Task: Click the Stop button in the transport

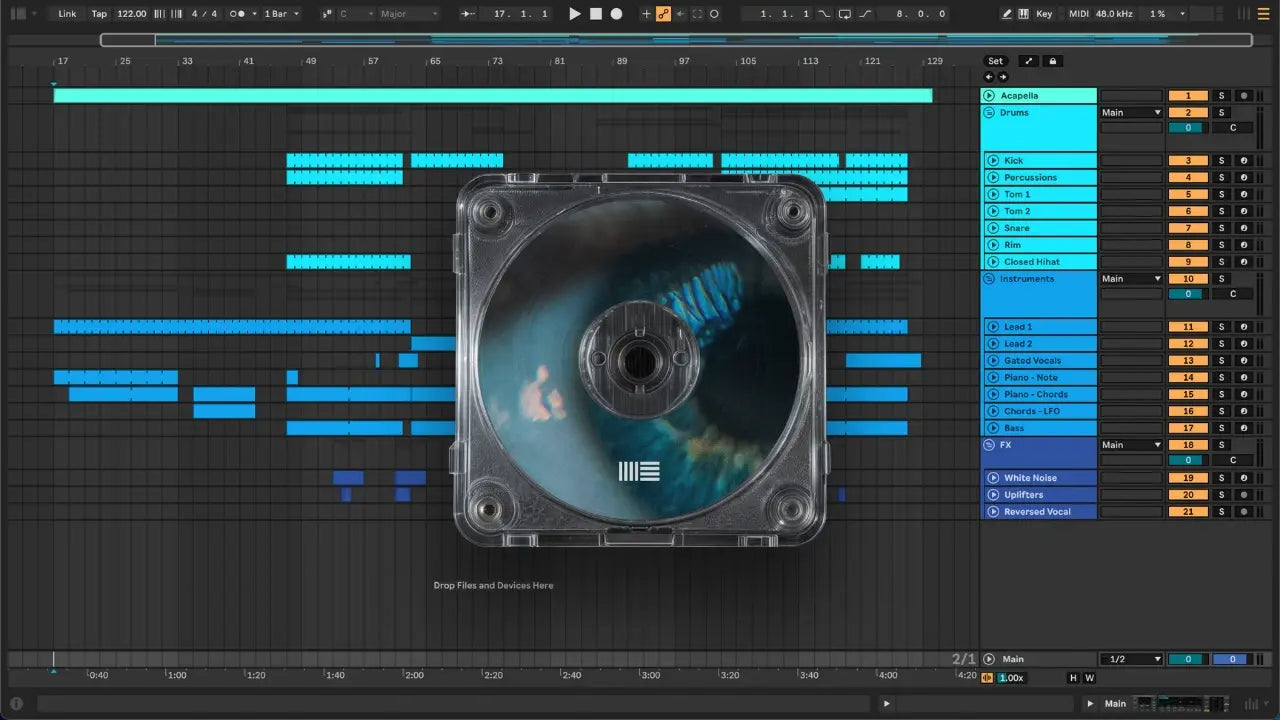Action: [596, 14]
